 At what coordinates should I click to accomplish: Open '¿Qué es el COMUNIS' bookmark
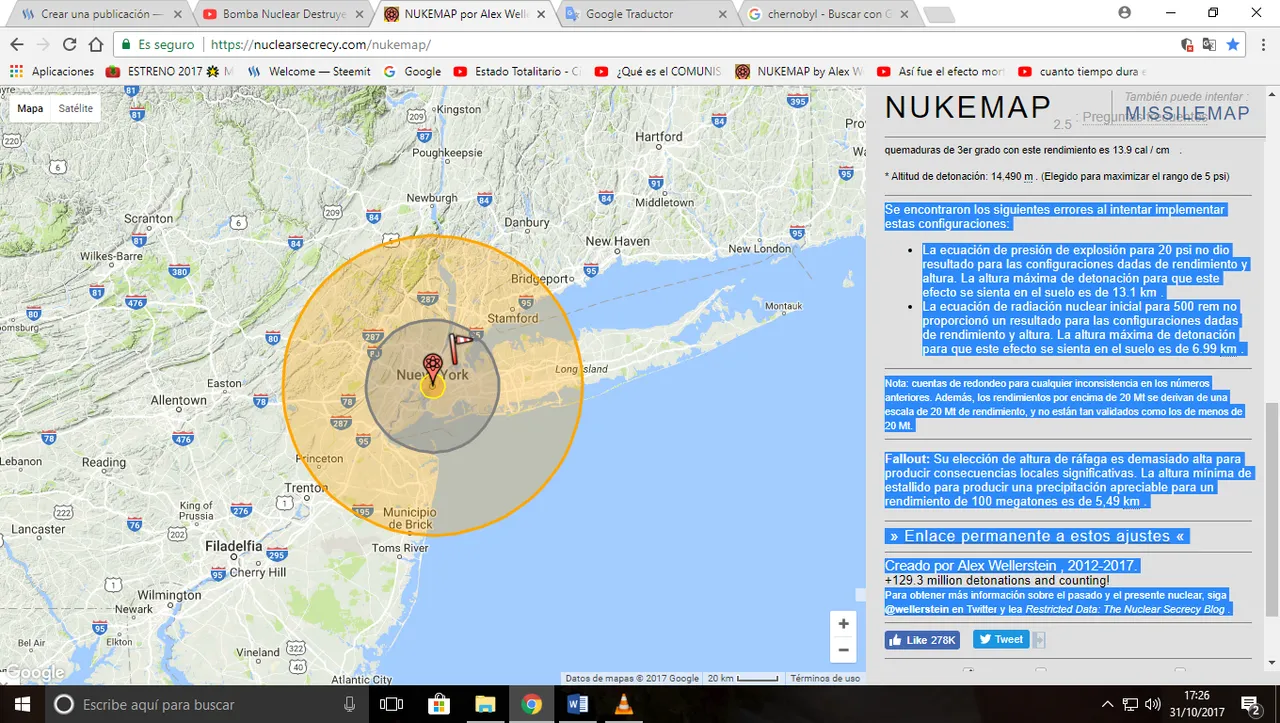[x=657, y=71]
